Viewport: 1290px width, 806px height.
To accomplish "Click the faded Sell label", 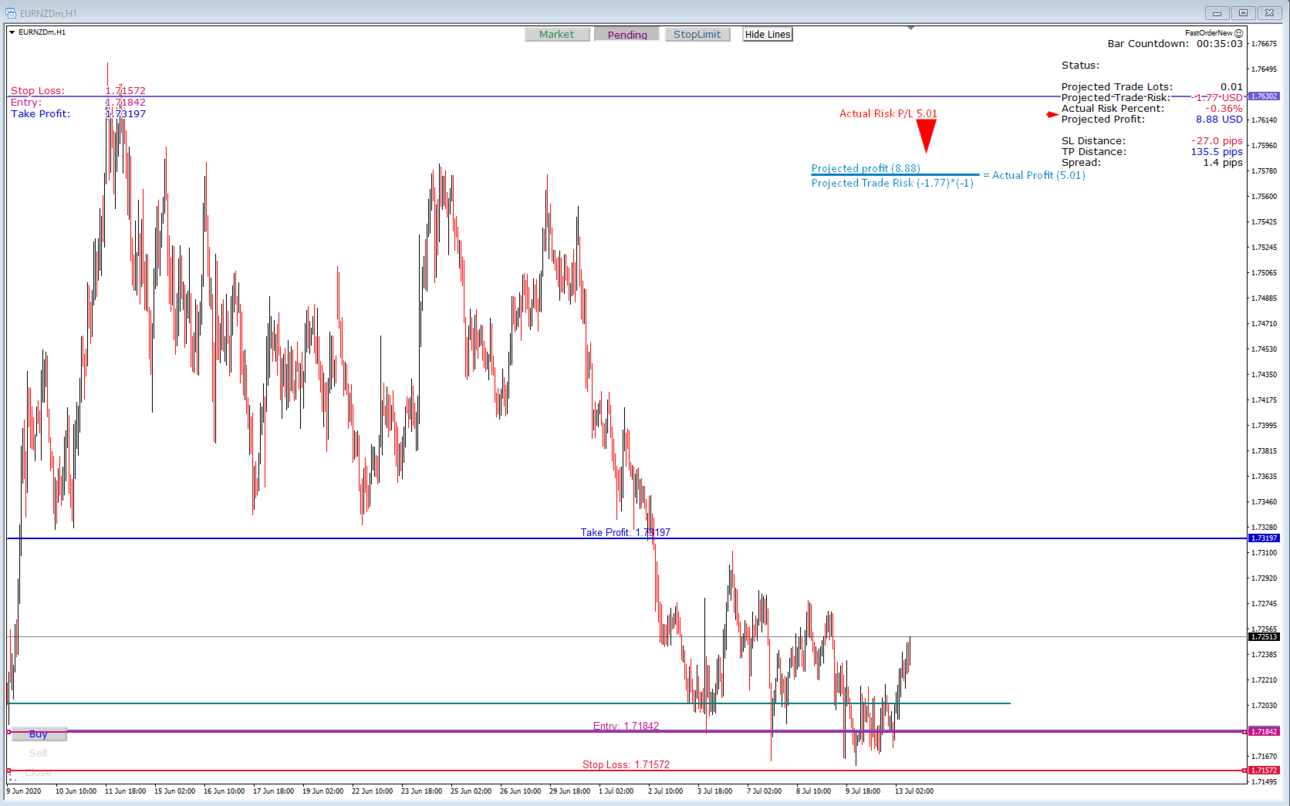I will point(38,753).
